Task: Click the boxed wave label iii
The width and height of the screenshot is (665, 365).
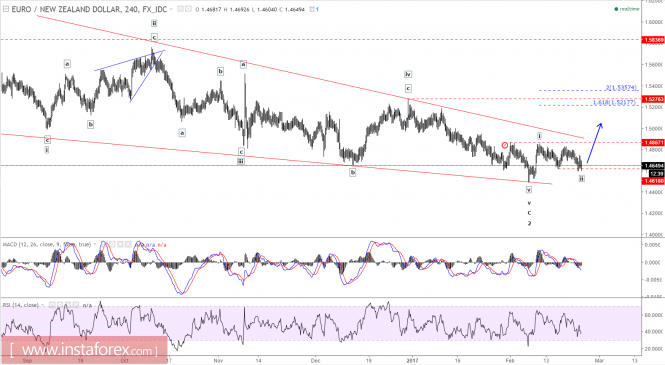Action: click(x=241, y=161)
